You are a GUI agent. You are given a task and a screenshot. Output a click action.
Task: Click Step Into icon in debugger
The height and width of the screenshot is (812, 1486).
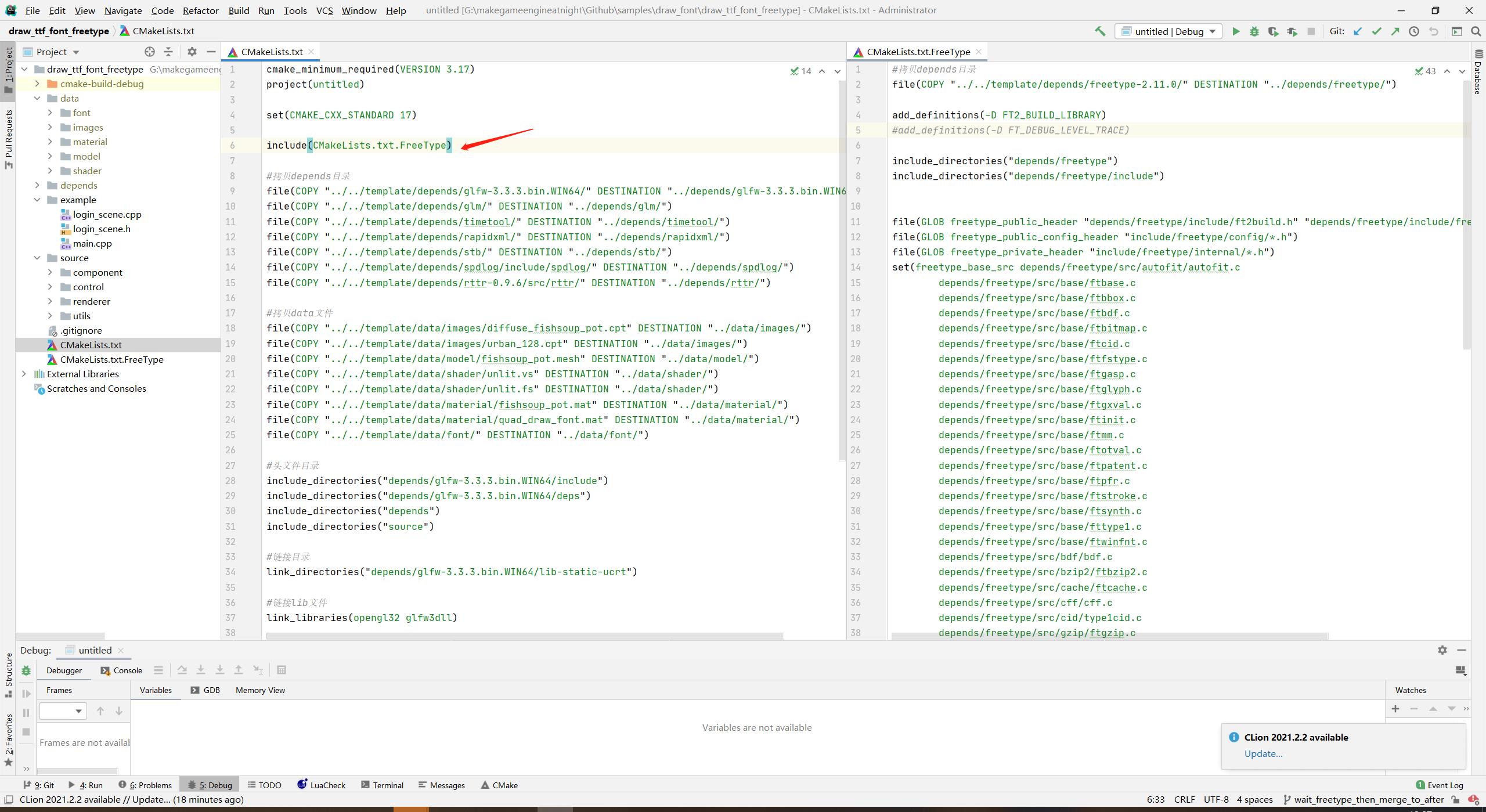(201, 670)
